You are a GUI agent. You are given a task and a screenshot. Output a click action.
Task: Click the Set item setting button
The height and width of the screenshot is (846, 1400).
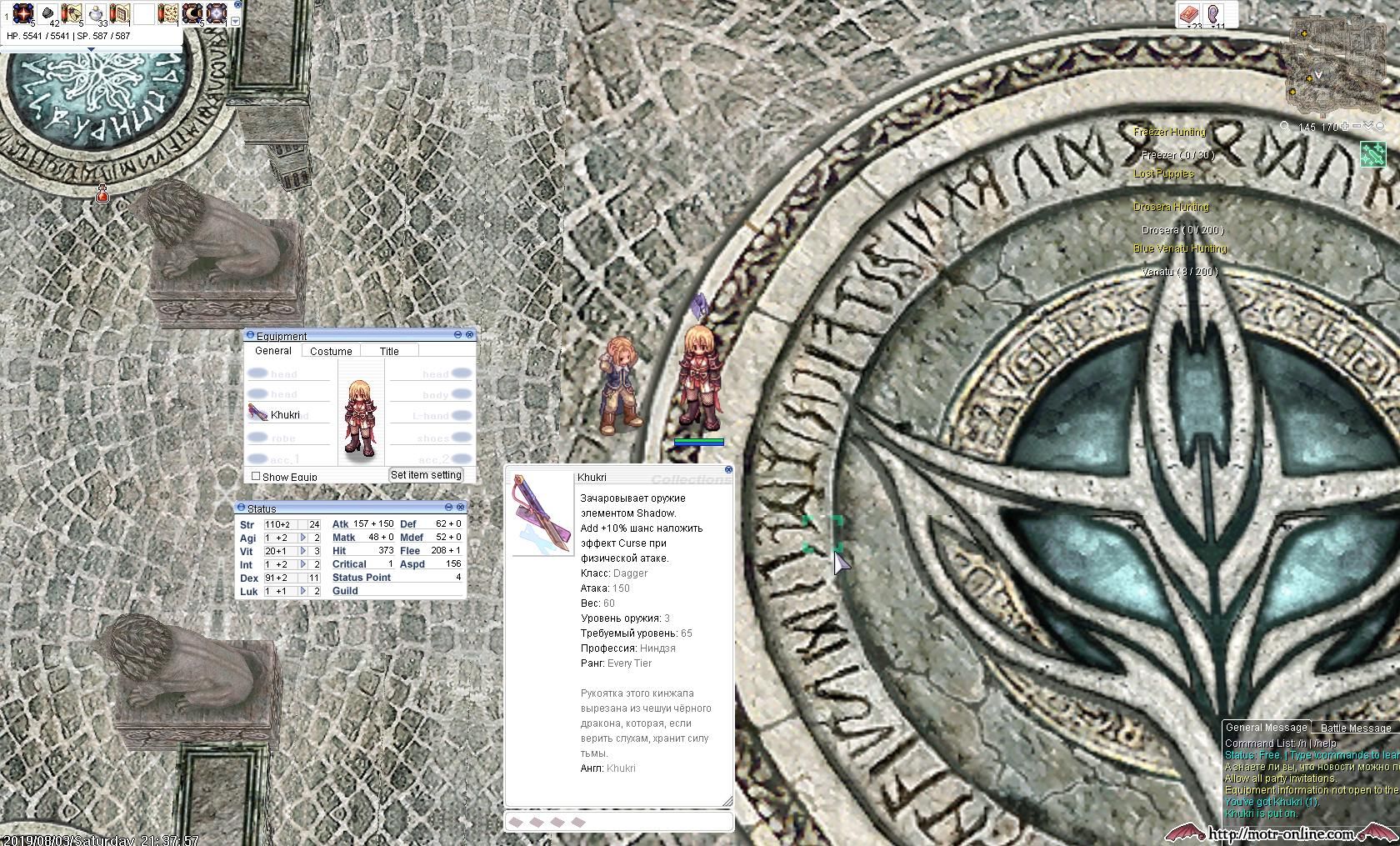[426, 475]
